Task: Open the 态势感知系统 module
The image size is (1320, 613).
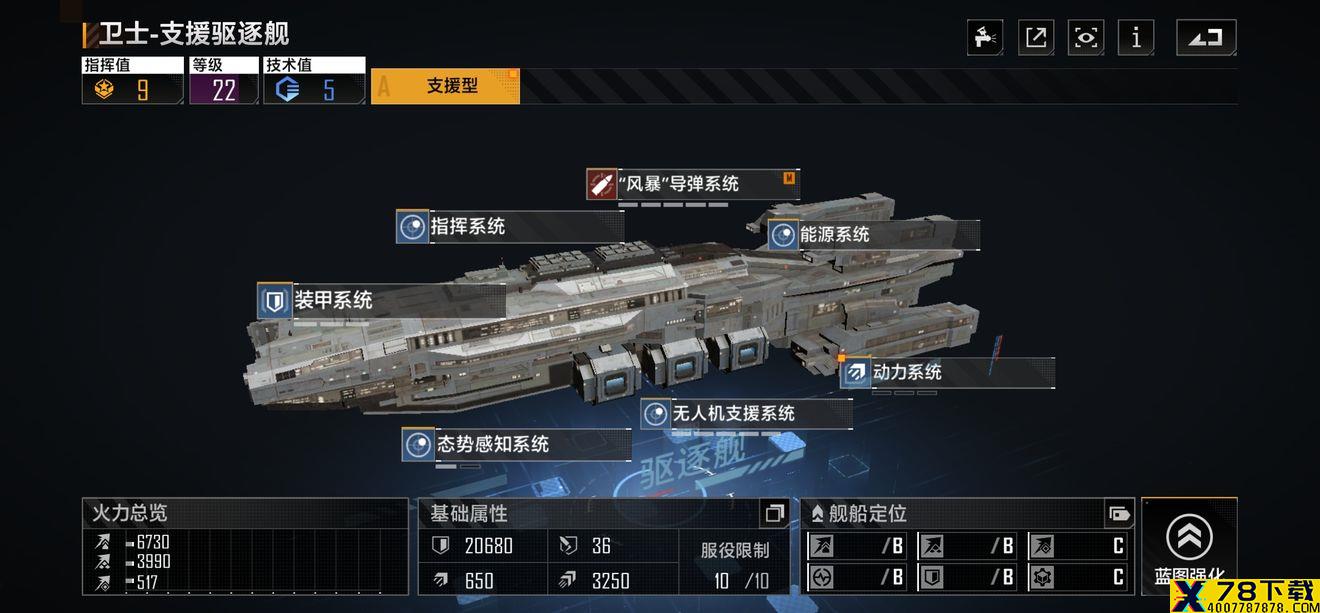Action: pyautogui.click(x=516, y=444)
